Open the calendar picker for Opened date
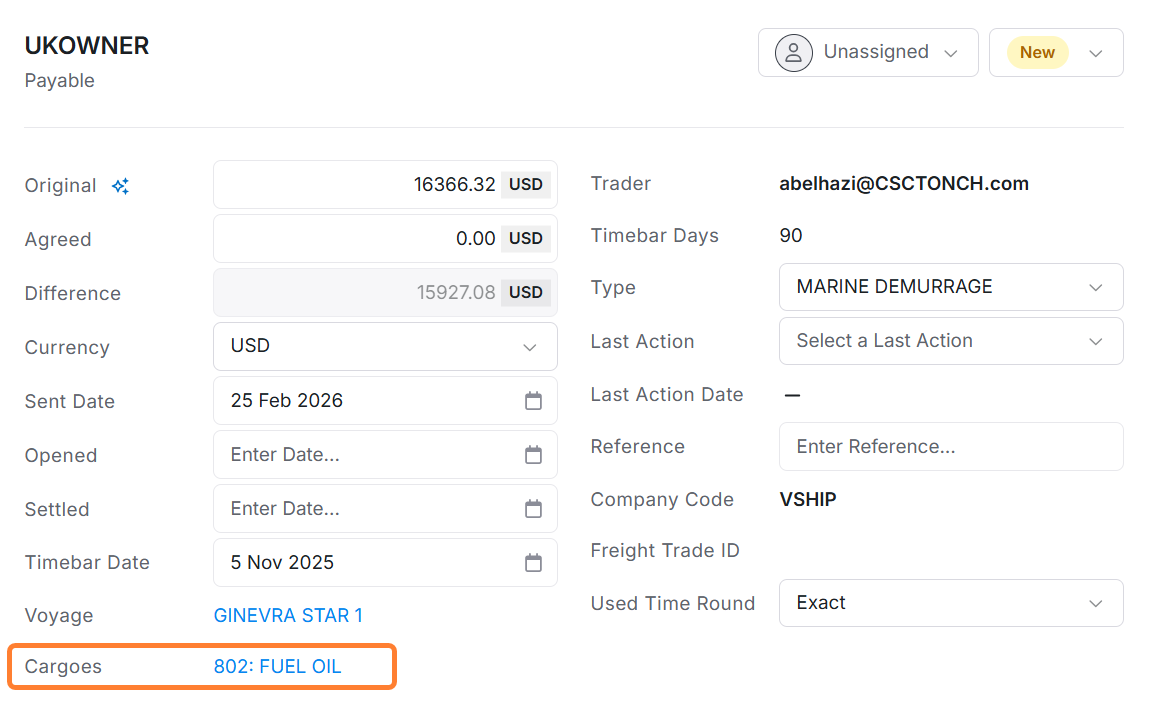 533,454
